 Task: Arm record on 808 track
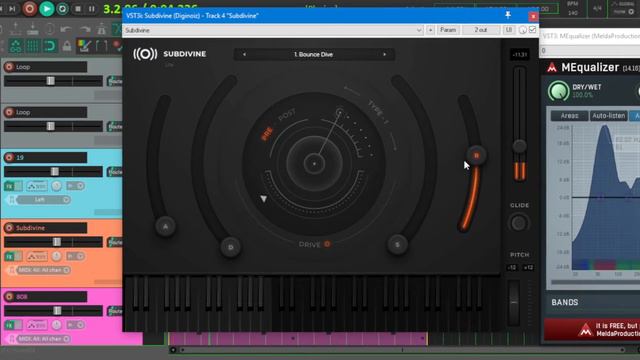point(9,297)
